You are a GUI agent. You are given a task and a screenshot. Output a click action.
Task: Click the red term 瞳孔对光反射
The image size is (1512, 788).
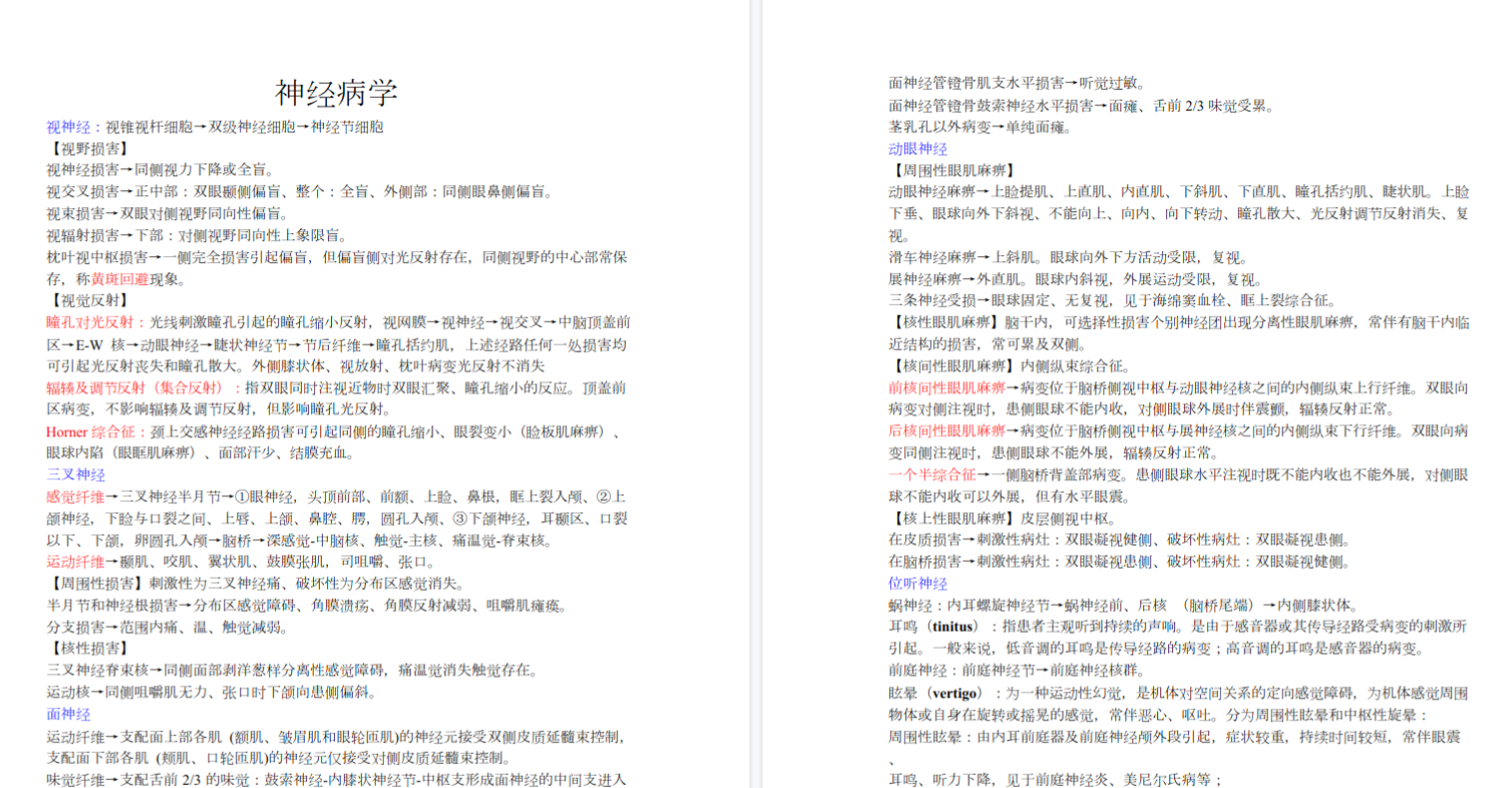tap(89, 323)
